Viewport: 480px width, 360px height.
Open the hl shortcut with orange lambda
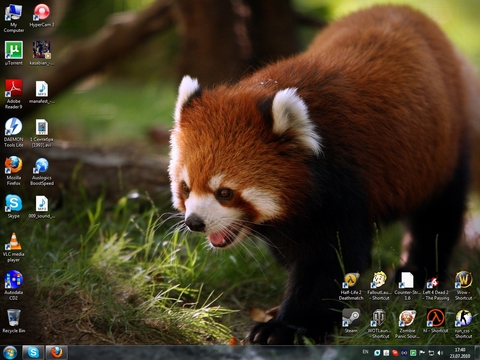[436, 321]
